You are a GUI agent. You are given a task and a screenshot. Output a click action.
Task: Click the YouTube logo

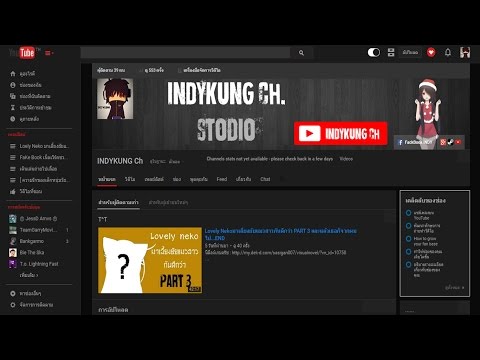(22, 53)
